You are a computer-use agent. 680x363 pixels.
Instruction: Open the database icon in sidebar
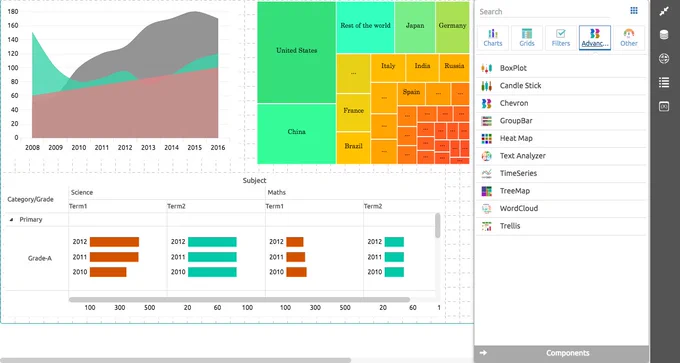tap(664, 35)
